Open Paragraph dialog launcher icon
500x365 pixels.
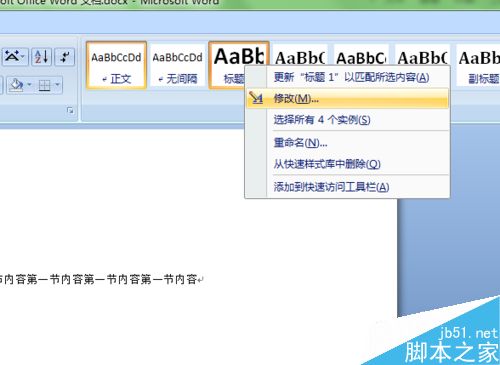[70, 110]
